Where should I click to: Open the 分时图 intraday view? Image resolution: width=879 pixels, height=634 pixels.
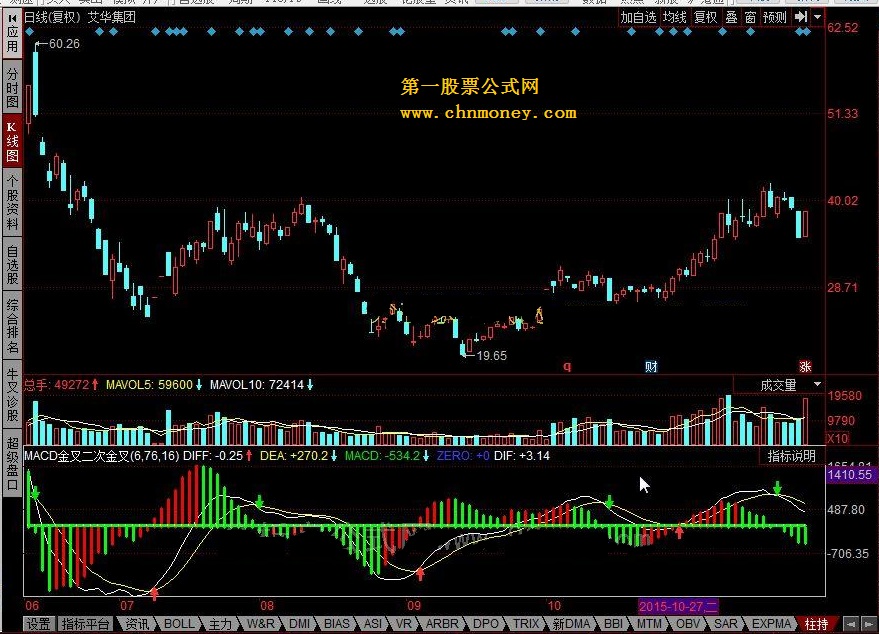tap(12, 88)
